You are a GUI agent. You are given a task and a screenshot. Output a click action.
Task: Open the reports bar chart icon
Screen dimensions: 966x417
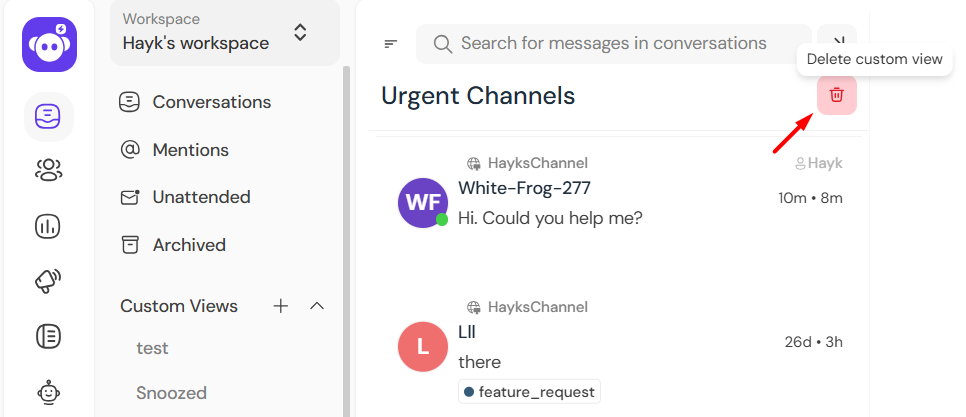[x=49, y=227]
